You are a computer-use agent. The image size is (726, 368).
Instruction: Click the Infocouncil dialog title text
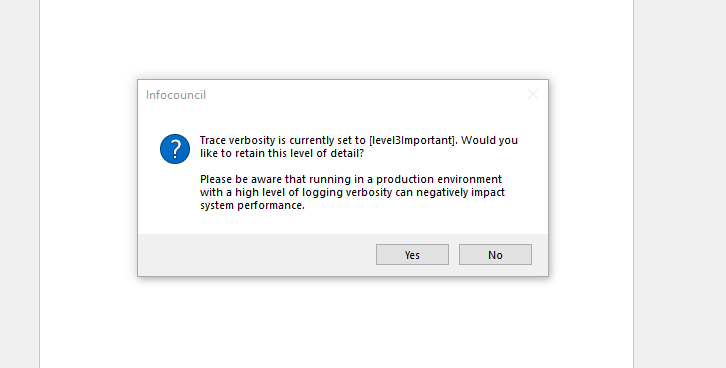coord(176,95)
